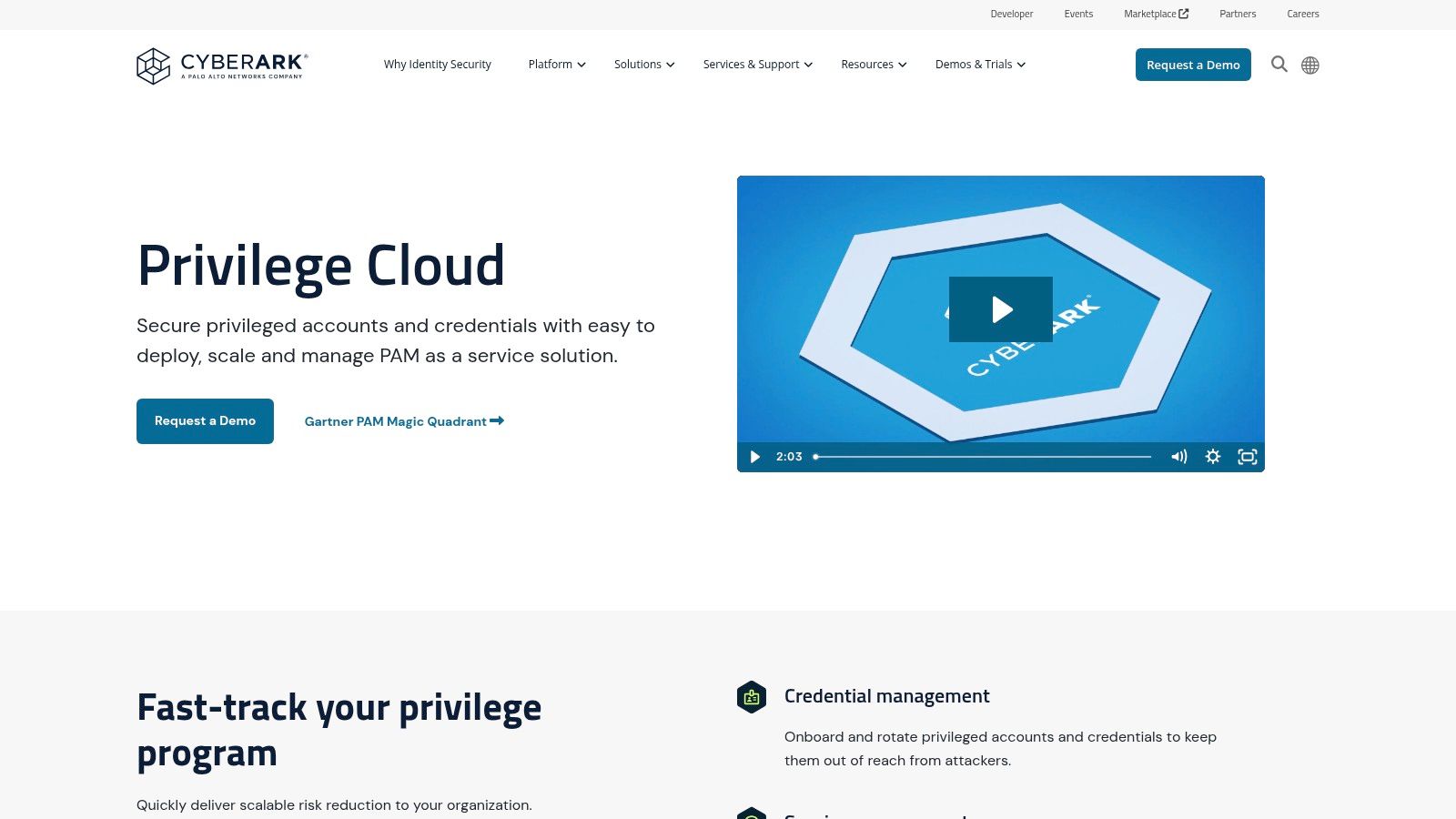Expand the Solutions dropdown menu
Image resolution: width=1456 pixels, height=819 pixels.
pos(644,65)
